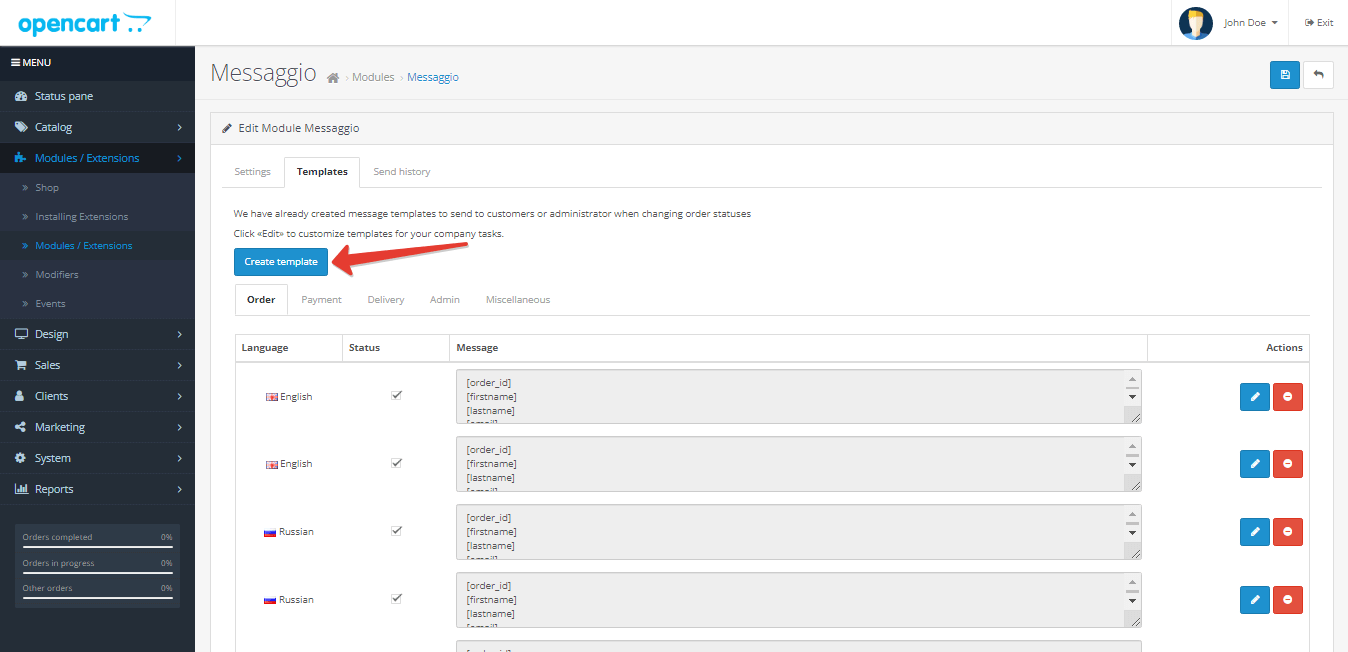Expand the Catalog menu chevron
Screen dimensions: 1348x652
179,127
